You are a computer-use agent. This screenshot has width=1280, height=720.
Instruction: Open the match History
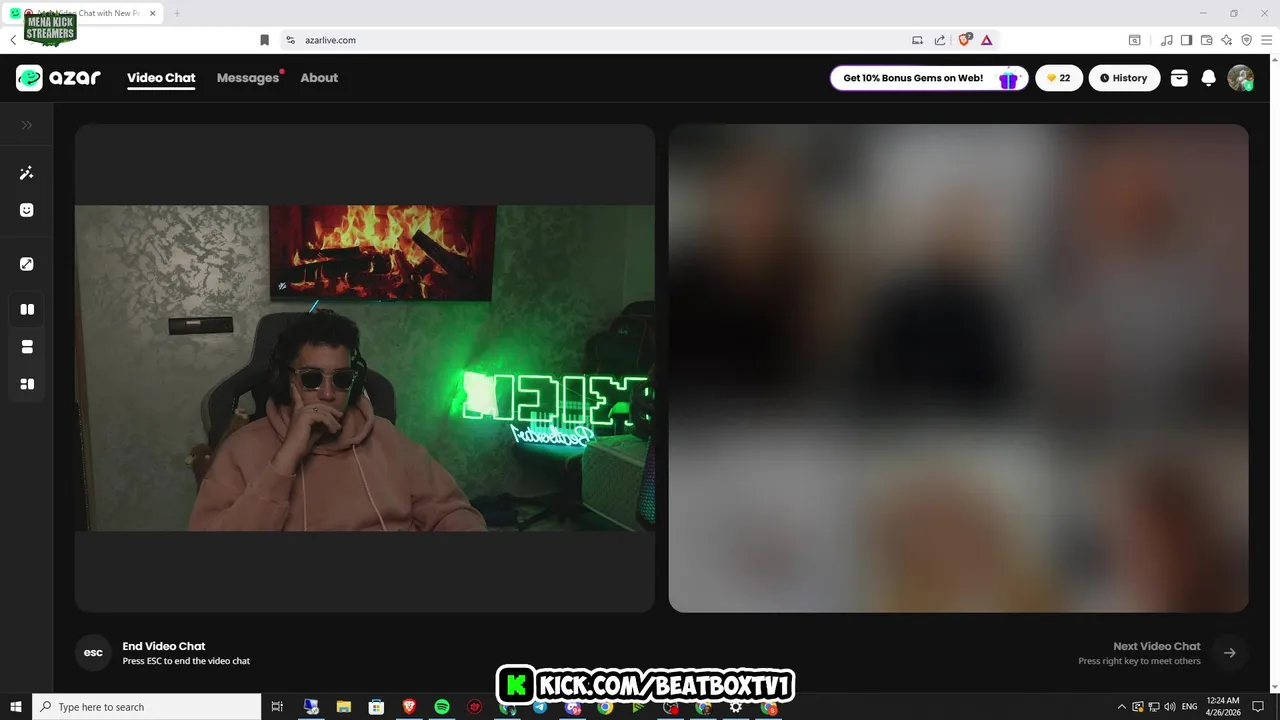point(1124,78)
